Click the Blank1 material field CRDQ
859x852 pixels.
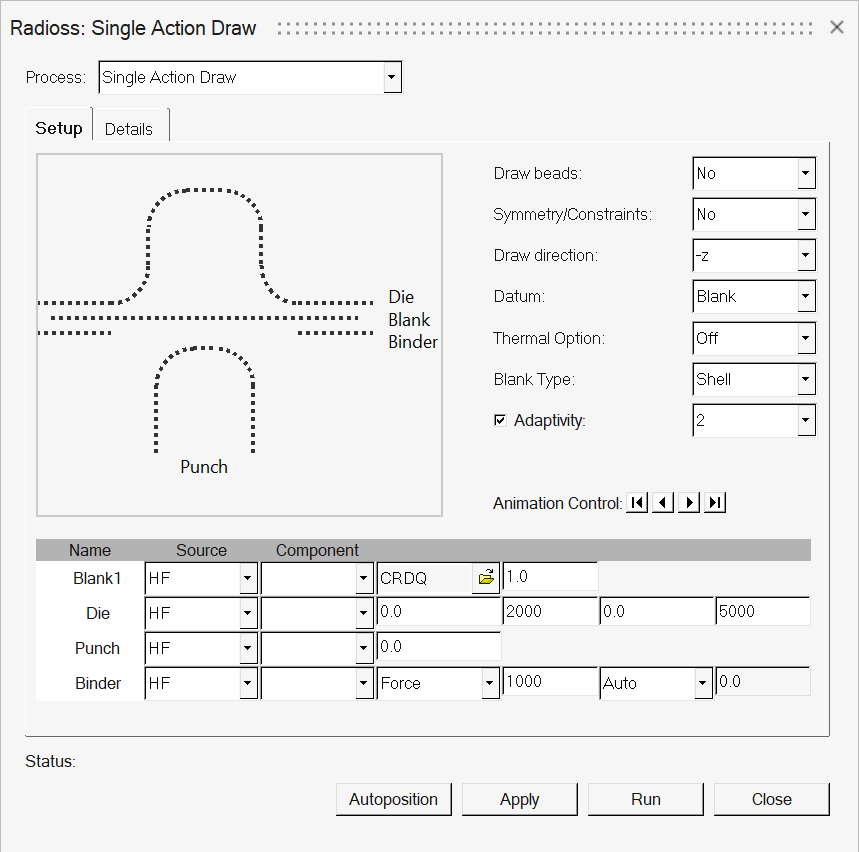tap(425, 578)
